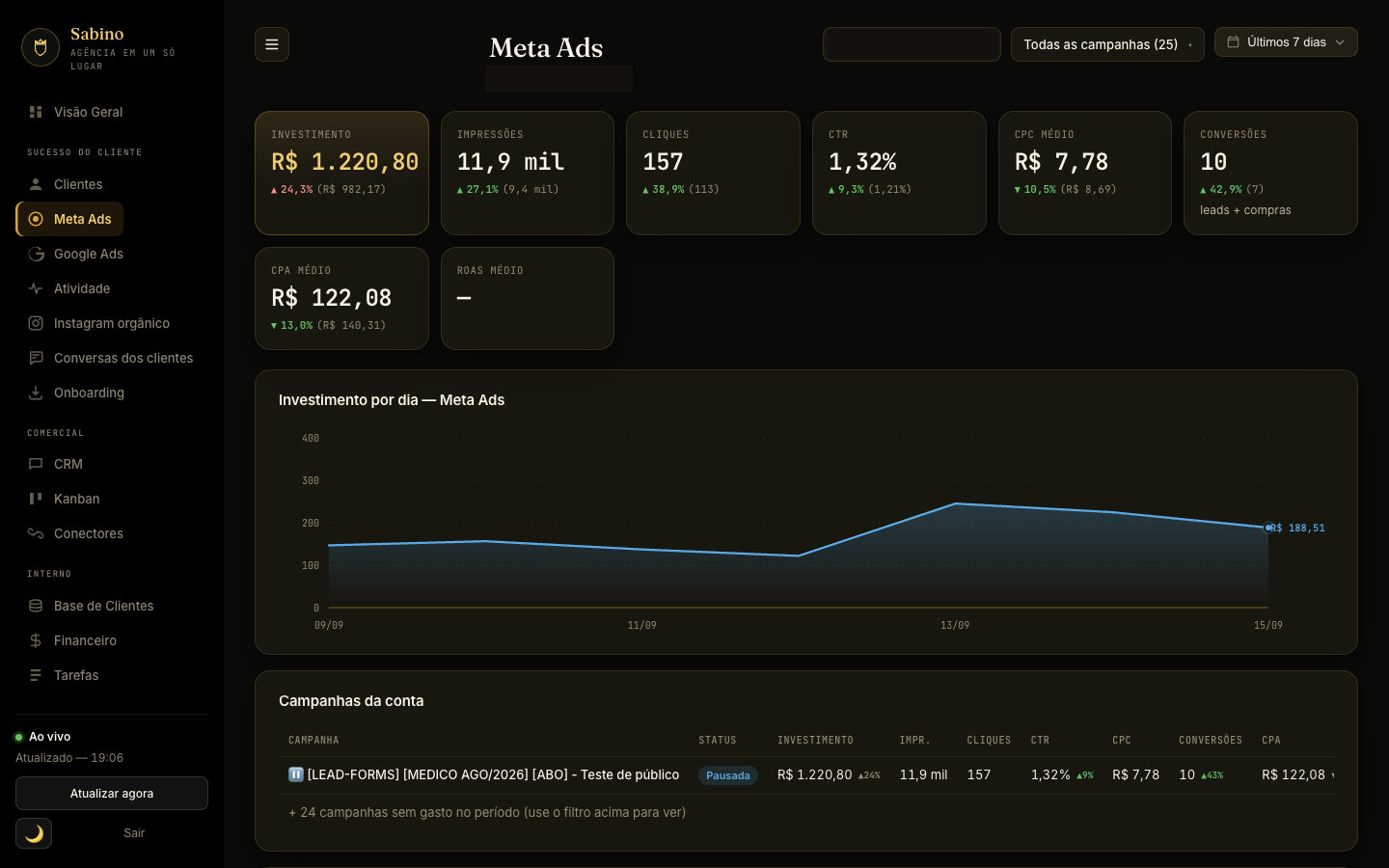
Task: Click the Visão Geral grid icon
Action: tap(36, 112)
